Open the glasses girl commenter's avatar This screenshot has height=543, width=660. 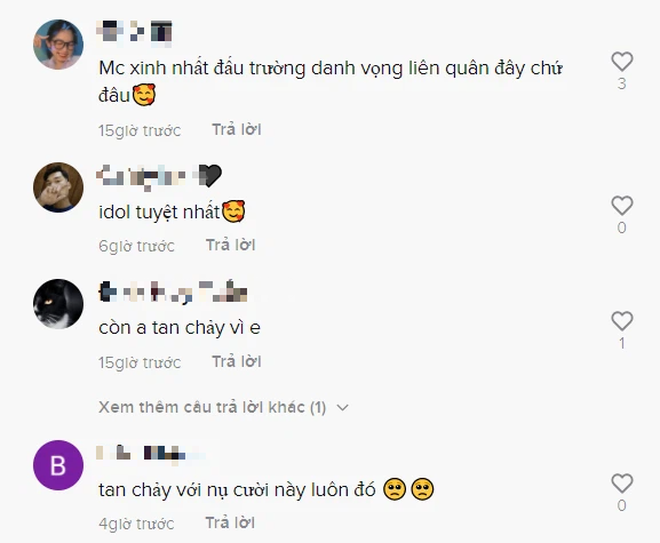point(58,44)
